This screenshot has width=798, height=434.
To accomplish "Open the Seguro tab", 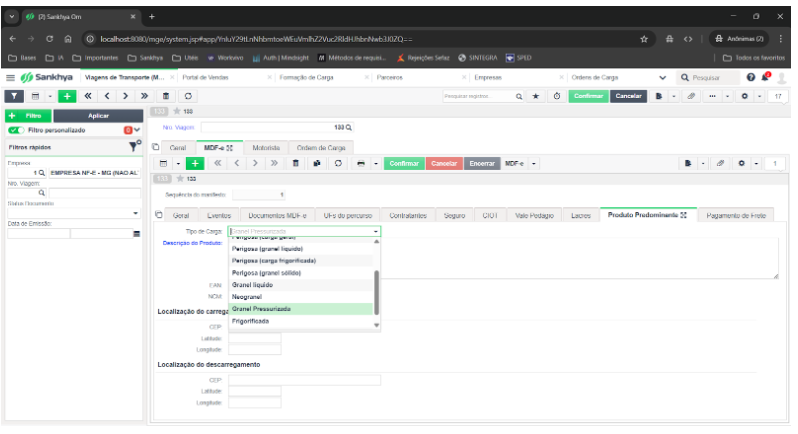I will (454, 216).
